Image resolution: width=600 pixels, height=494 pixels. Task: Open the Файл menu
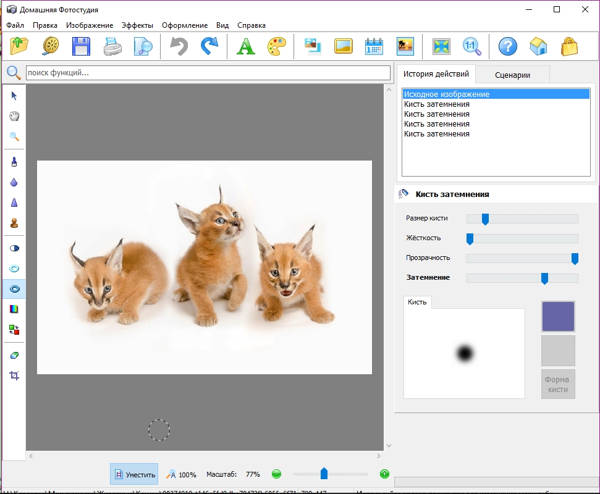[15, 25]
